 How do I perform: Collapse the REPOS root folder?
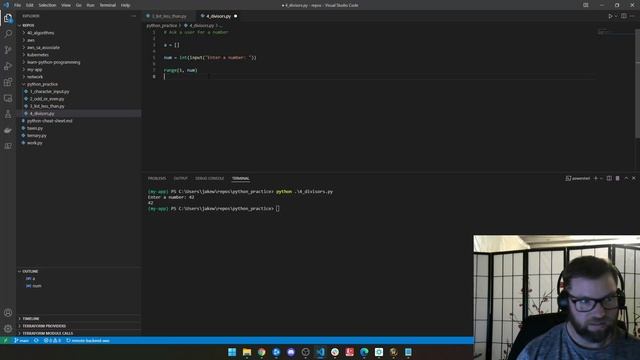29,25
